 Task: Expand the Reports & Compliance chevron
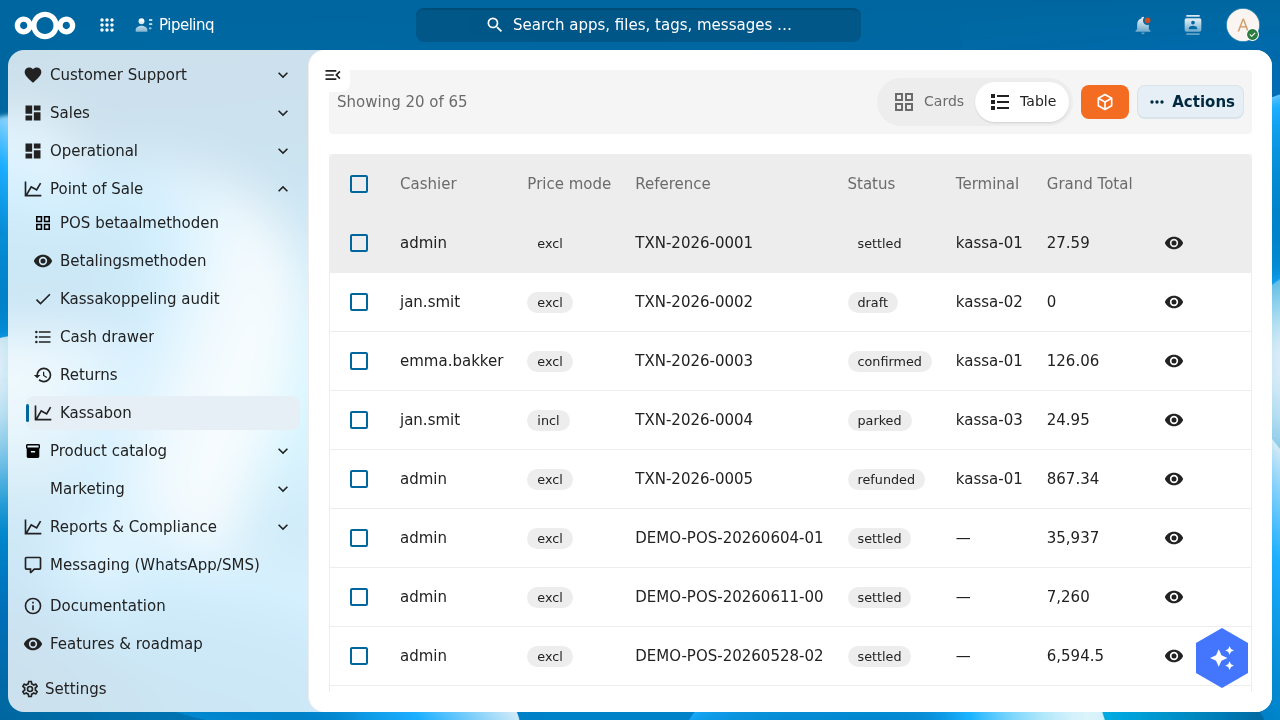pos(283,527)
